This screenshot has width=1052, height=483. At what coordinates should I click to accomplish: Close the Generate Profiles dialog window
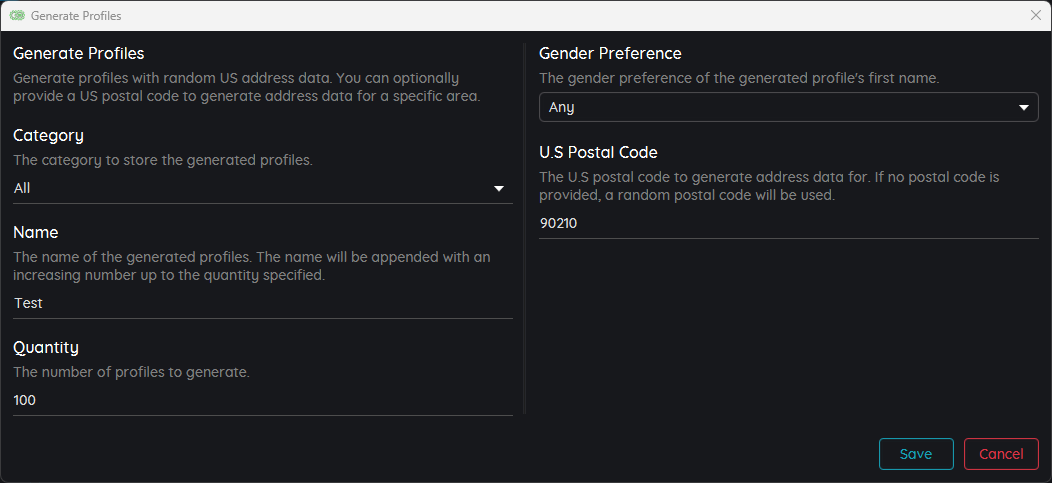1036,16
